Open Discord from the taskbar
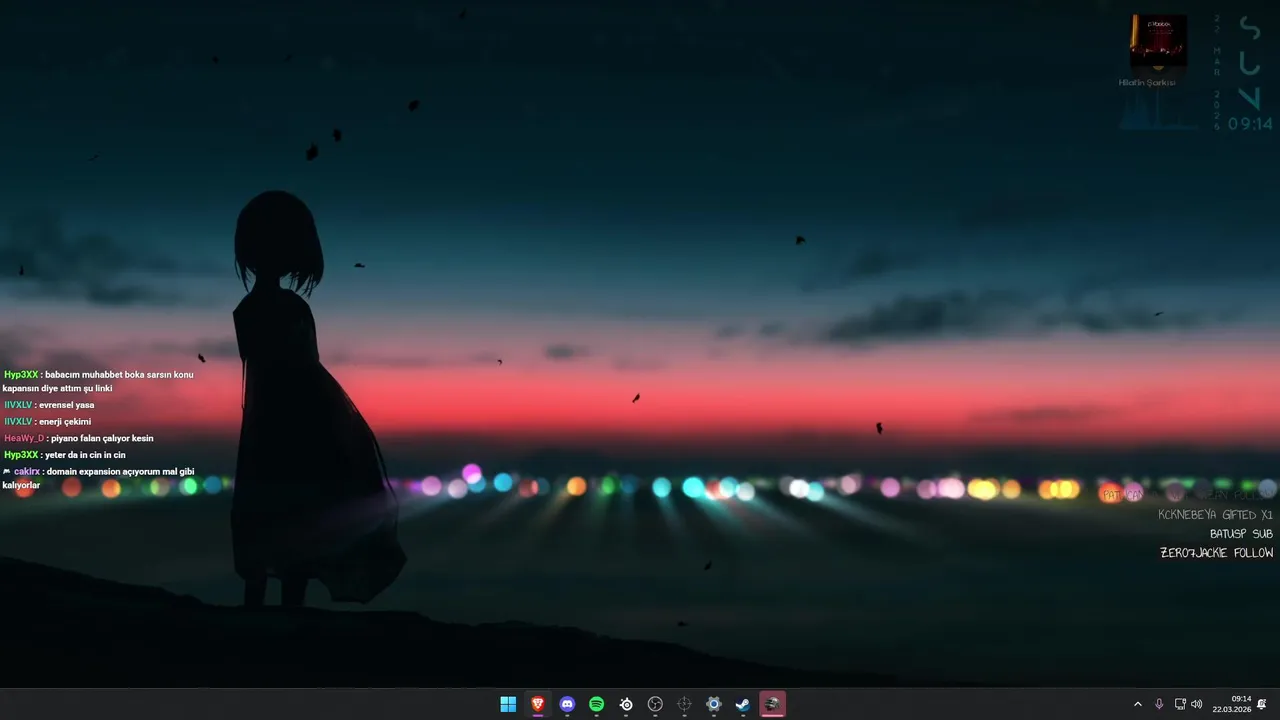1280x720 pixels. point(567,704)
